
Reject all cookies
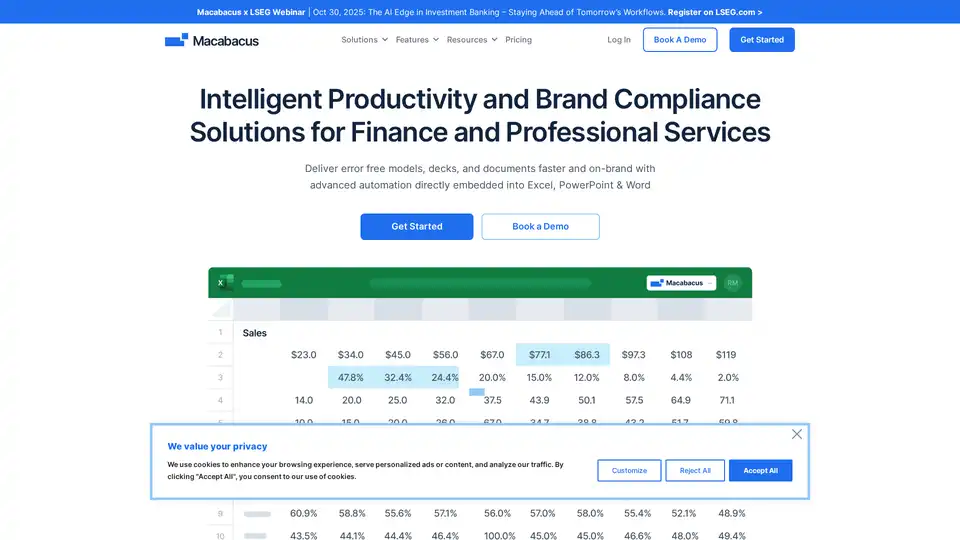(x=695, y=470)
